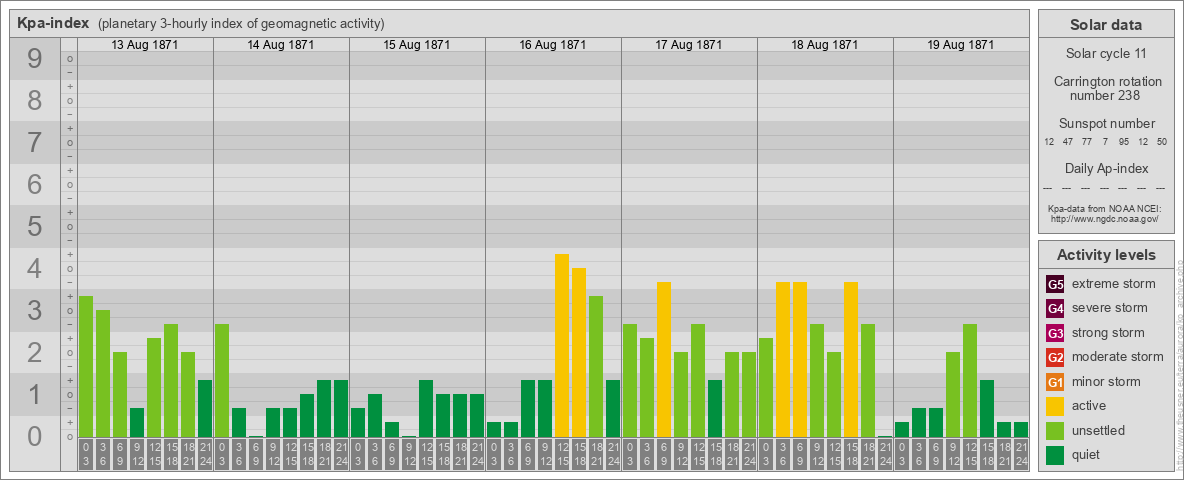Click the Kp level 5 axis label

click(x=35, y=226)
